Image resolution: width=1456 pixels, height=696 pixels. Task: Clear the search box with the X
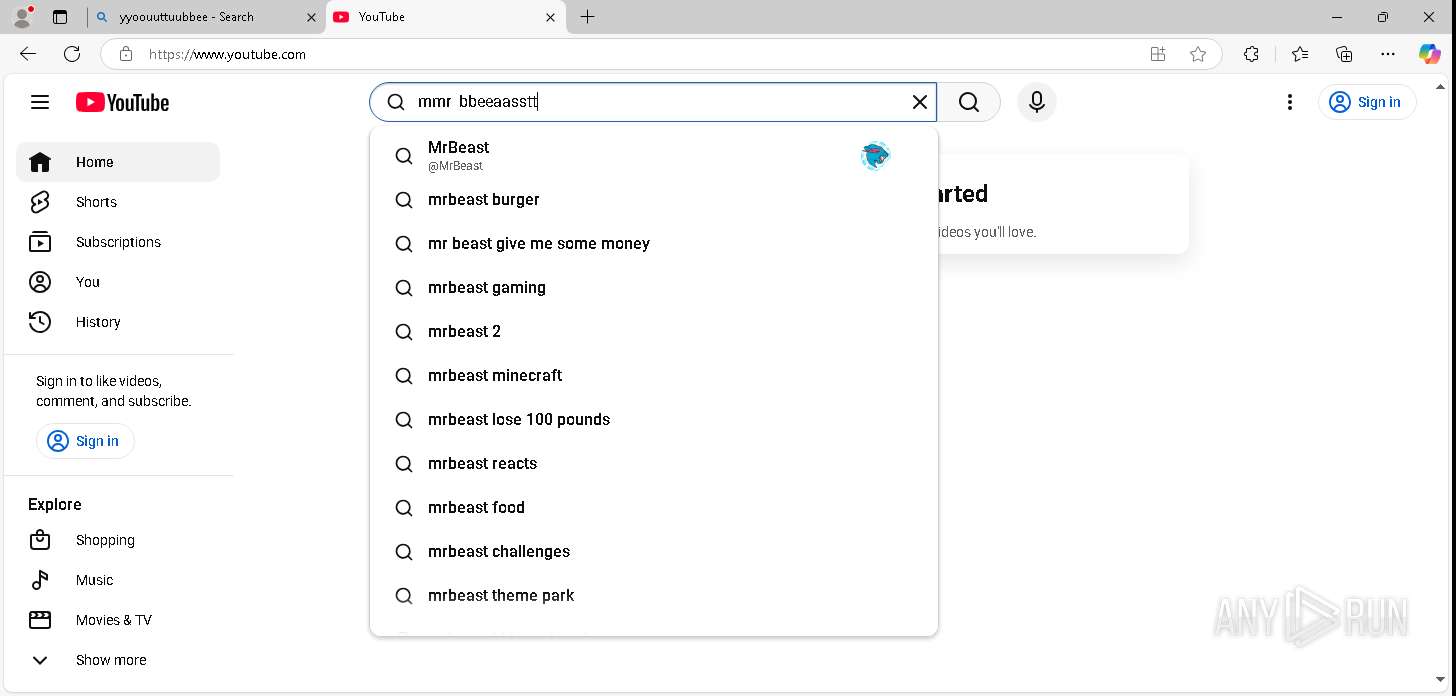[x=920, y=102]
